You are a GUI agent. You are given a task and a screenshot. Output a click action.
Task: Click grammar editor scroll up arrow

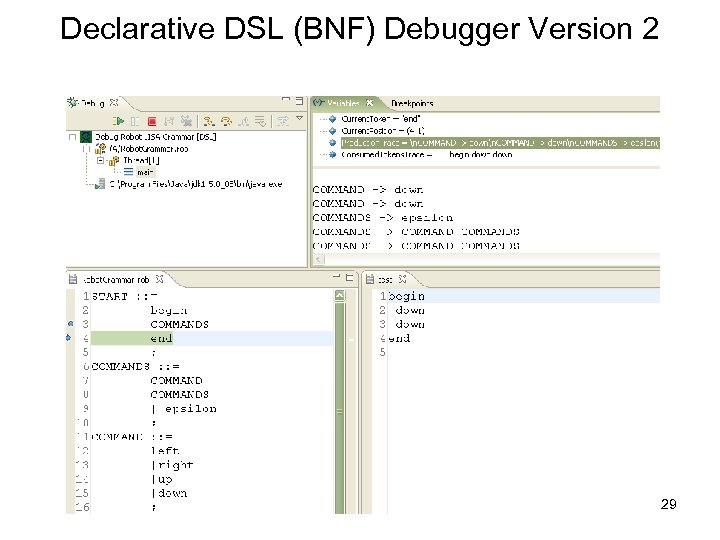(x=339, y=296)
